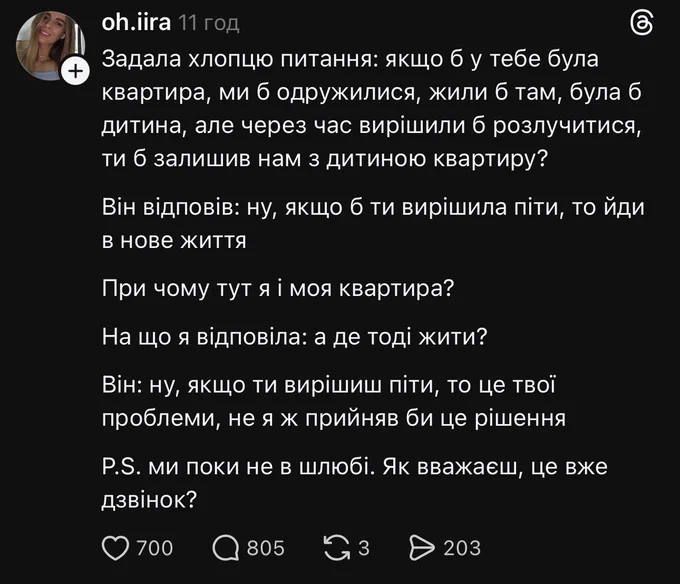Share the post via paper plane icon
The width and height of the screenshot is (680, 584).
(x=422, y=548)
